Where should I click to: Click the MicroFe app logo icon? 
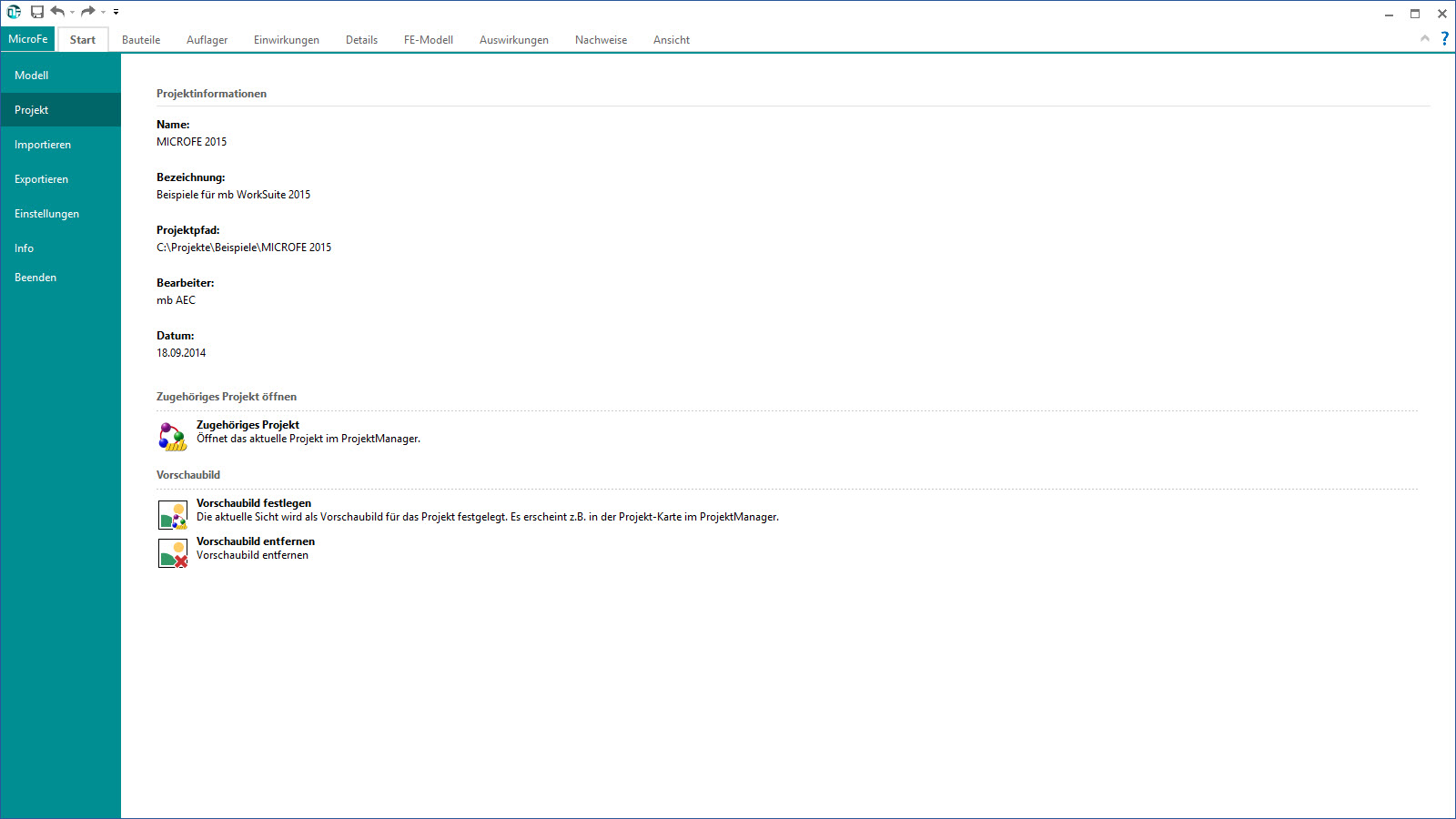(14, 12)
